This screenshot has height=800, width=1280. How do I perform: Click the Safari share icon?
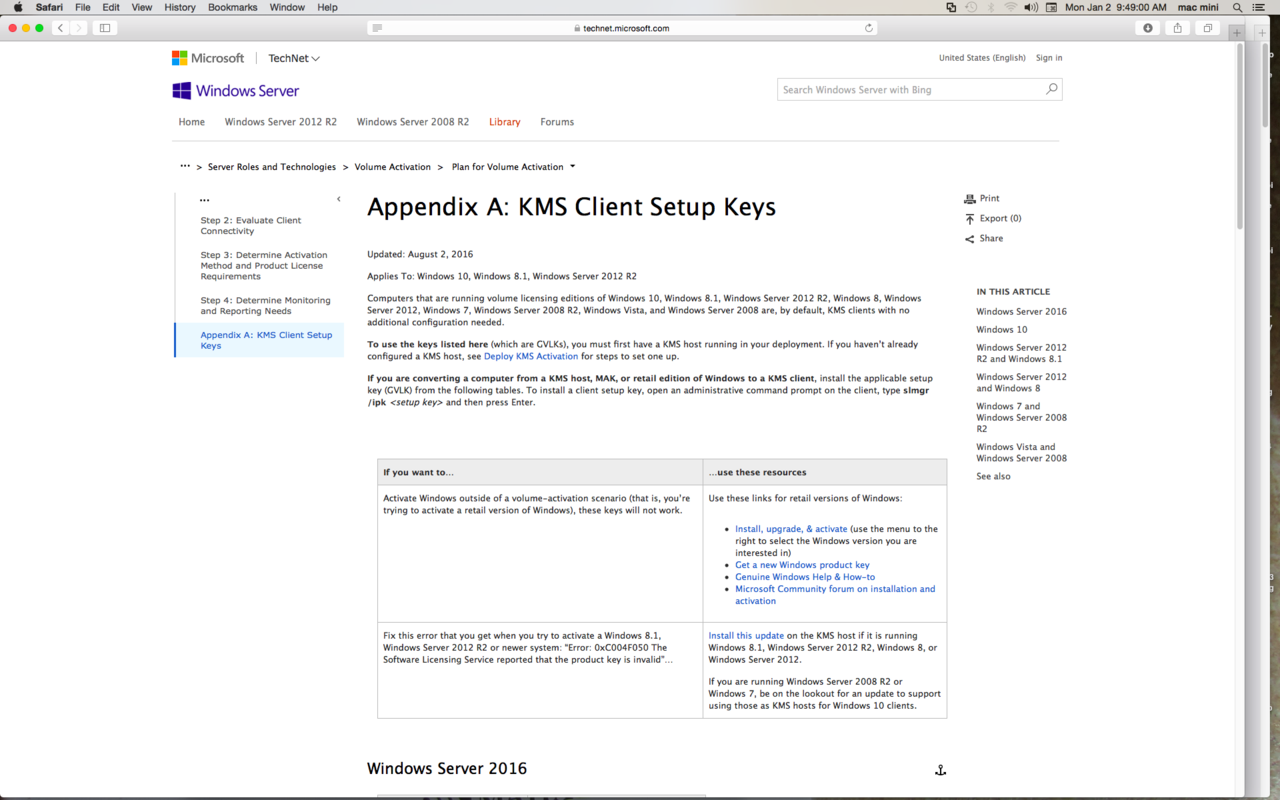pyautogui.click(x=1178, y=28)
